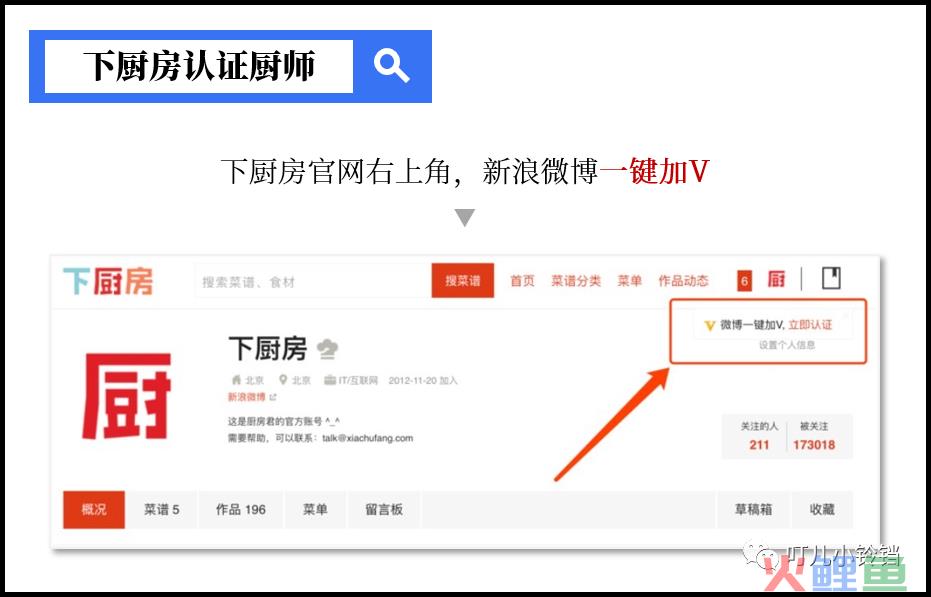Click the external link icon after 新浪微博
The width and height of the screenshot is (931, 597).
click(x=273, y=397)
